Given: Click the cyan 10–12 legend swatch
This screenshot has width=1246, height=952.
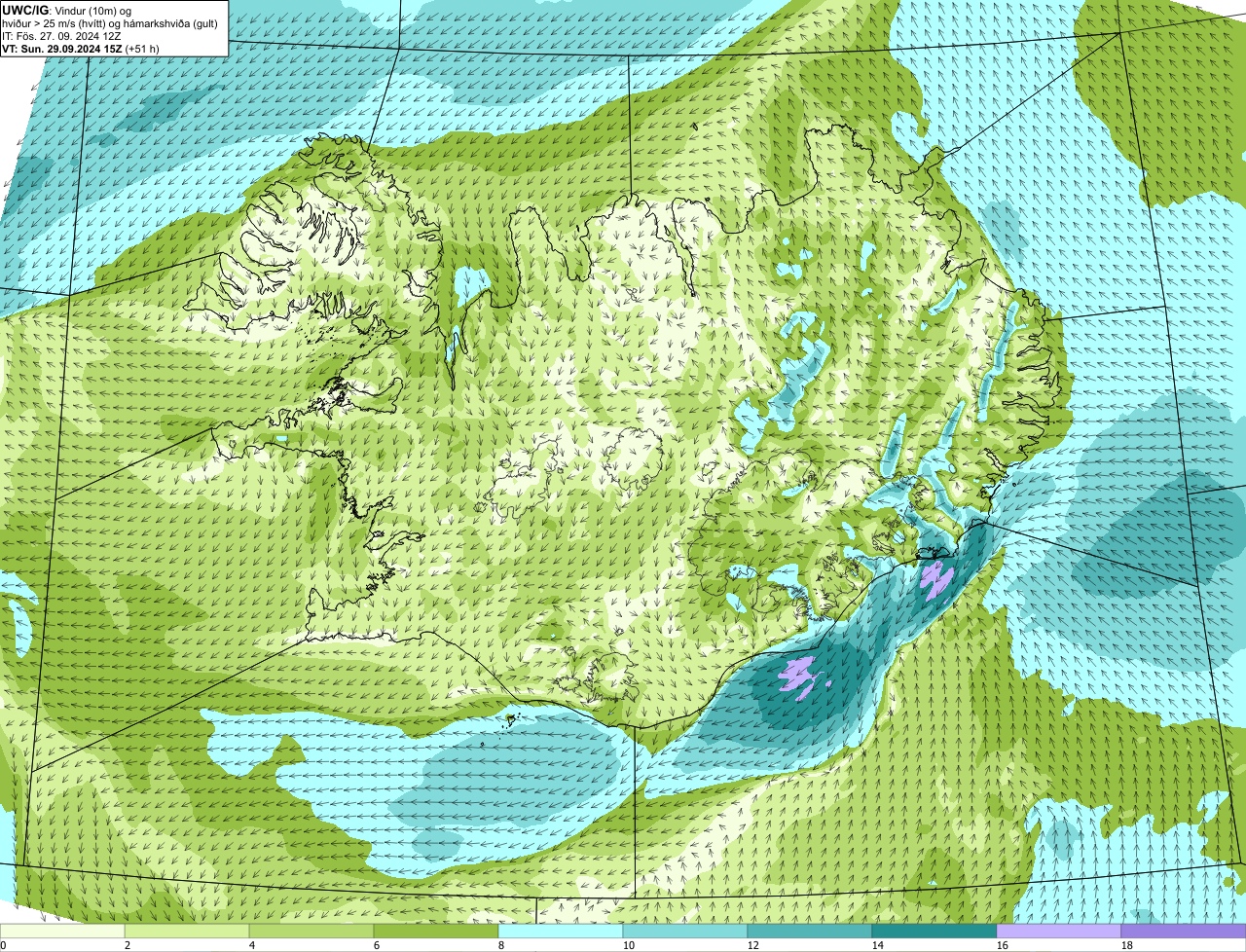Looking at the screenshot, I should pyautogui.click(x=685, y=931).
